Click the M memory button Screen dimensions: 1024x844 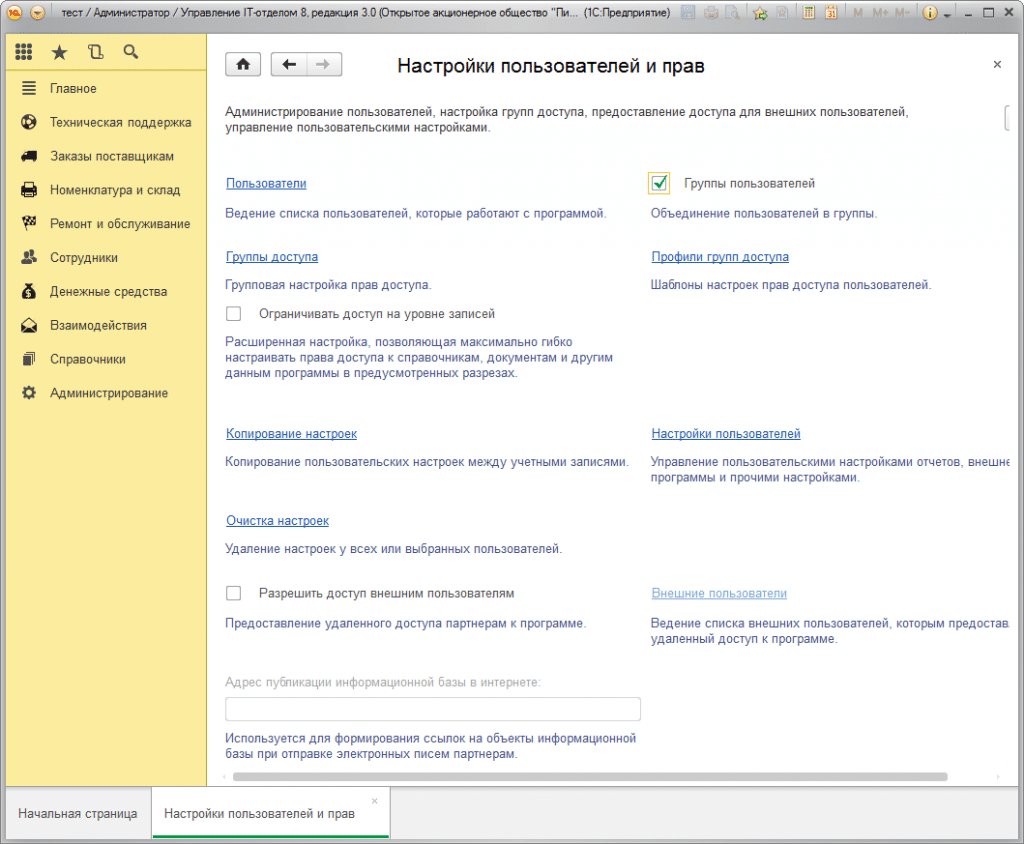[x=858, y=12]
